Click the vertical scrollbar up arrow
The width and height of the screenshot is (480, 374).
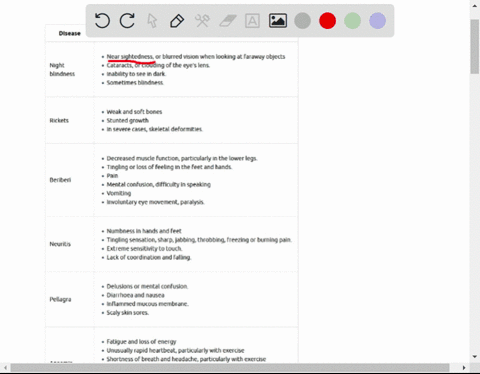click(x=475, y=6)
